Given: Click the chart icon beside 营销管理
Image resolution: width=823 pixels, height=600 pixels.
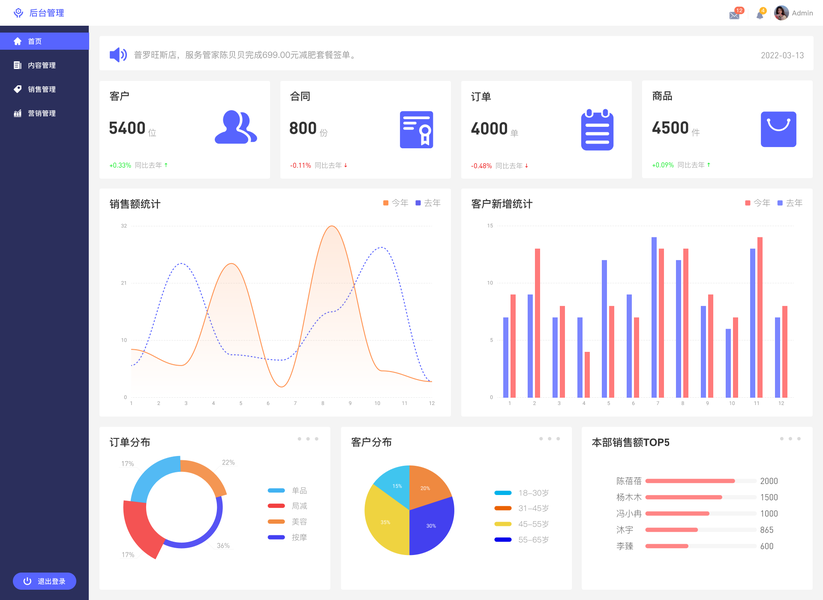Looking at the screenshot, I should tap(17, 113).
